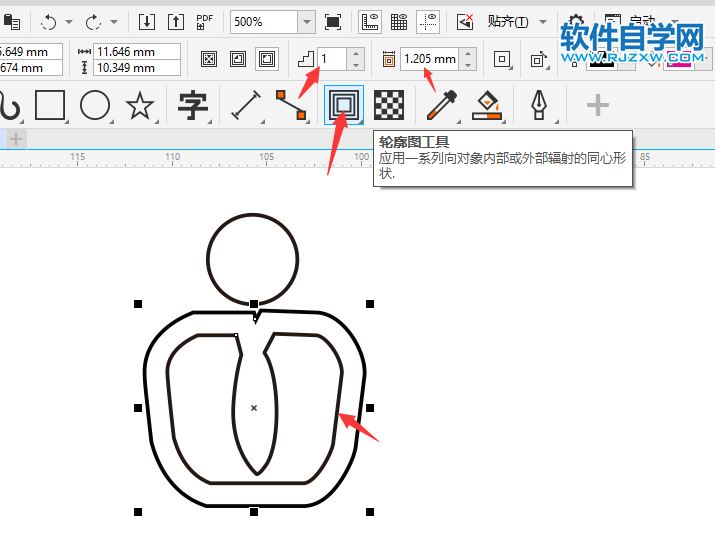Click the add page plus tab
The height and width of the screenshot is (554, 715).
[x=16, y=139]
